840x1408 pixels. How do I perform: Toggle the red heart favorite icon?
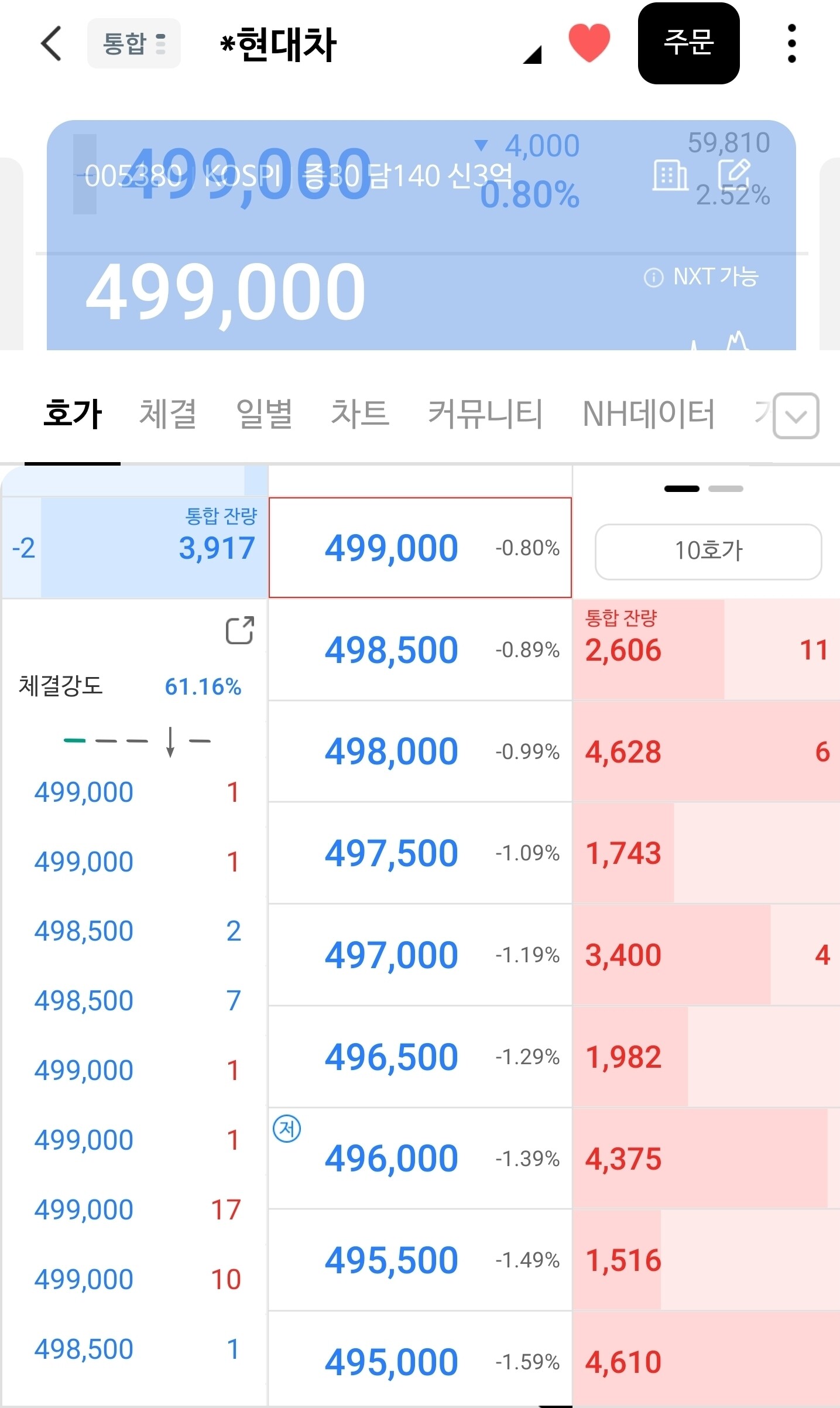[589, 43]
